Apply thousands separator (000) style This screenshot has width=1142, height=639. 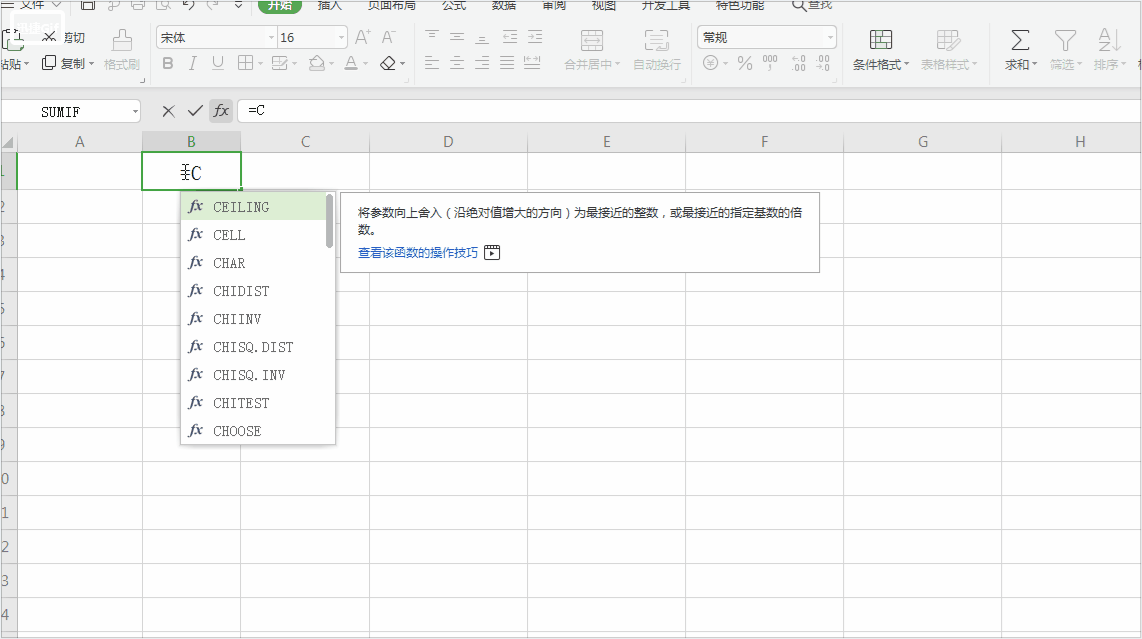770,63
